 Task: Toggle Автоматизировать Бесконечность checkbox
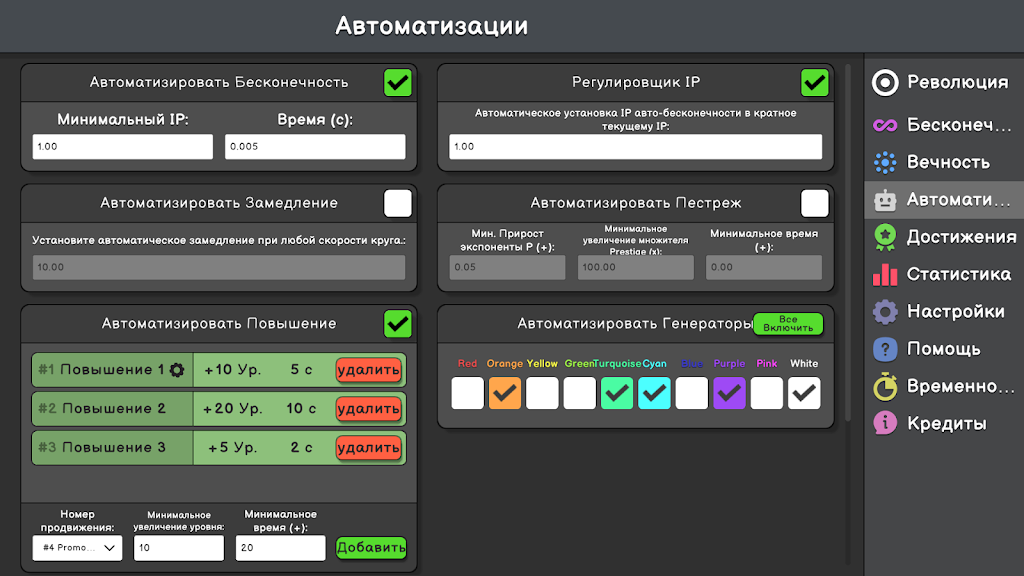point(398,83)
